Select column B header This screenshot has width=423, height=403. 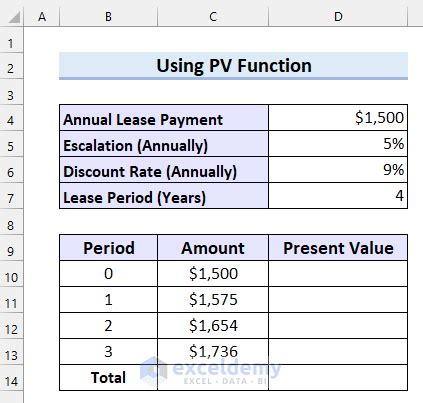(x=108, y=16)
